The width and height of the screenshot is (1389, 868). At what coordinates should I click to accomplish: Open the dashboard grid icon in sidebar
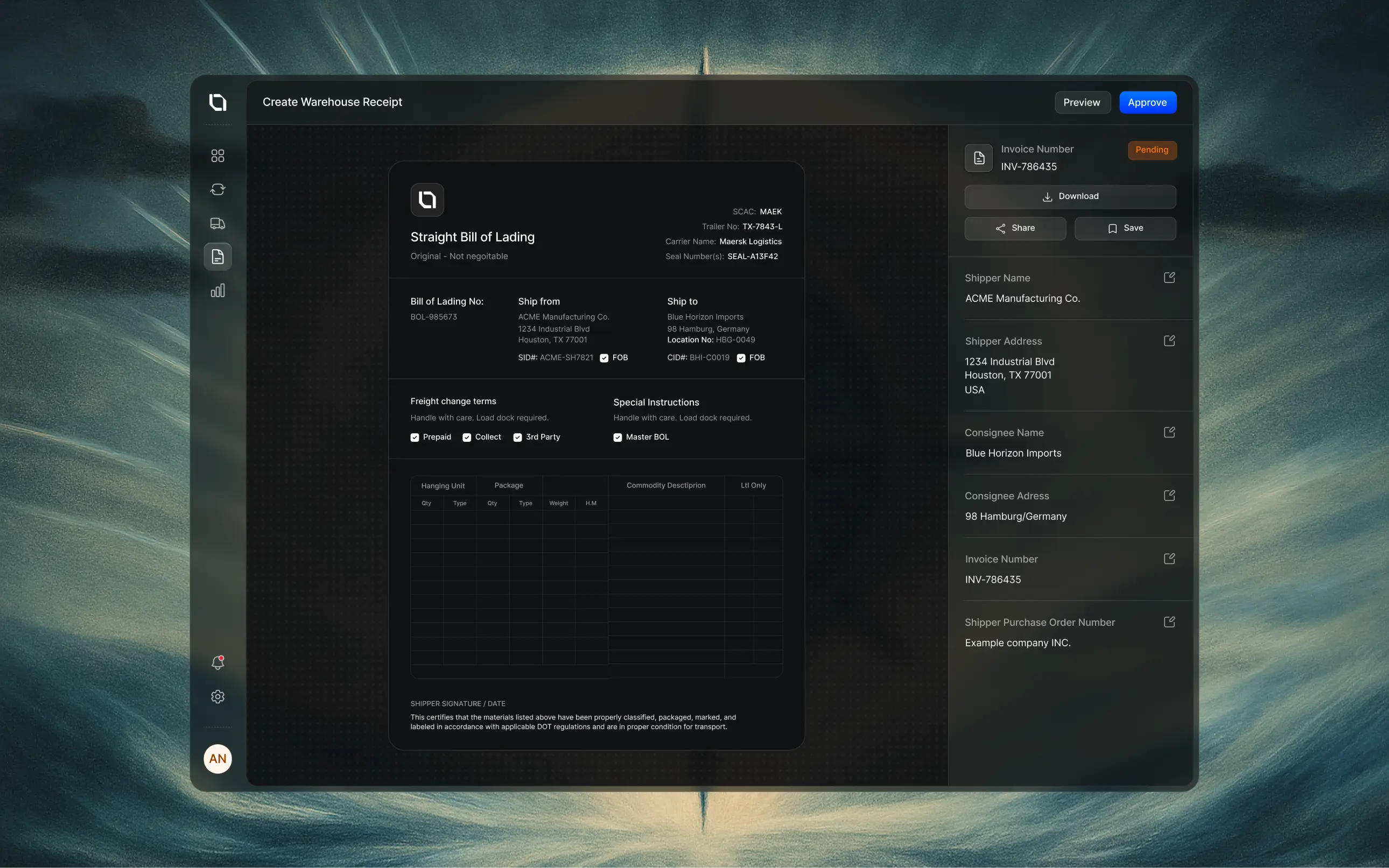pos(218,155)
